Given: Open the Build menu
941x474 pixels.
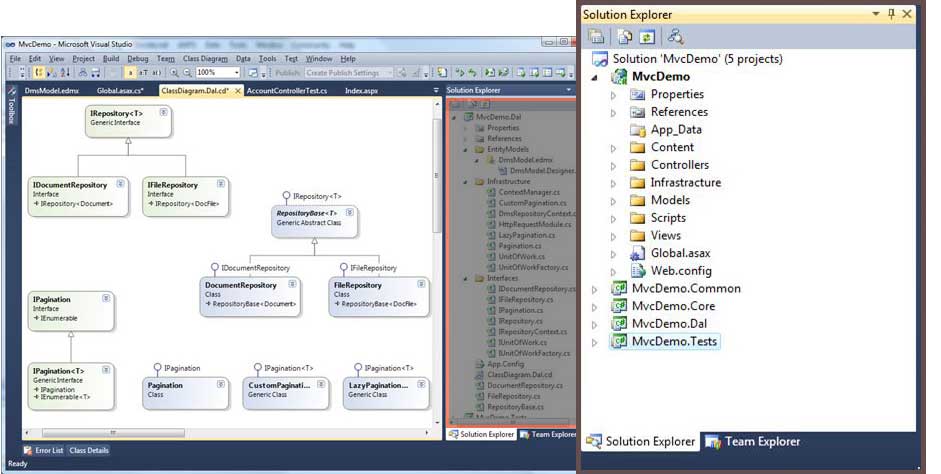Looking at the screenshot, I should coord(111,59).
